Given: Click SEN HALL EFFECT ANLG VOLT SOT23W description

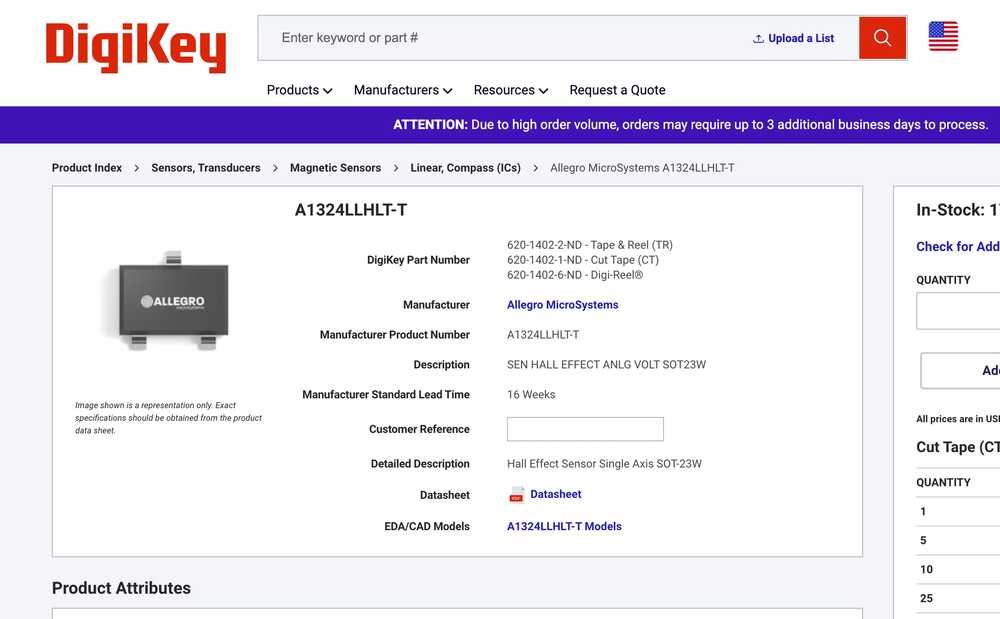Looking at the screenshot, I should (607, 365).
